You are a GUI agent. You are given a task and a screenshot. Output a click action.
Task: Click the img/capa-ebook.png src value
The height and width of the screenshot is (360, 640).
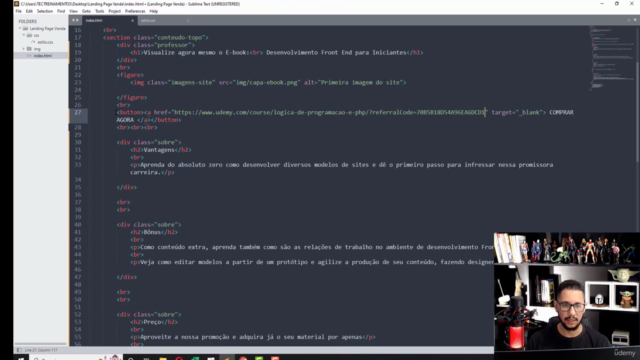(x=267, y=82)
